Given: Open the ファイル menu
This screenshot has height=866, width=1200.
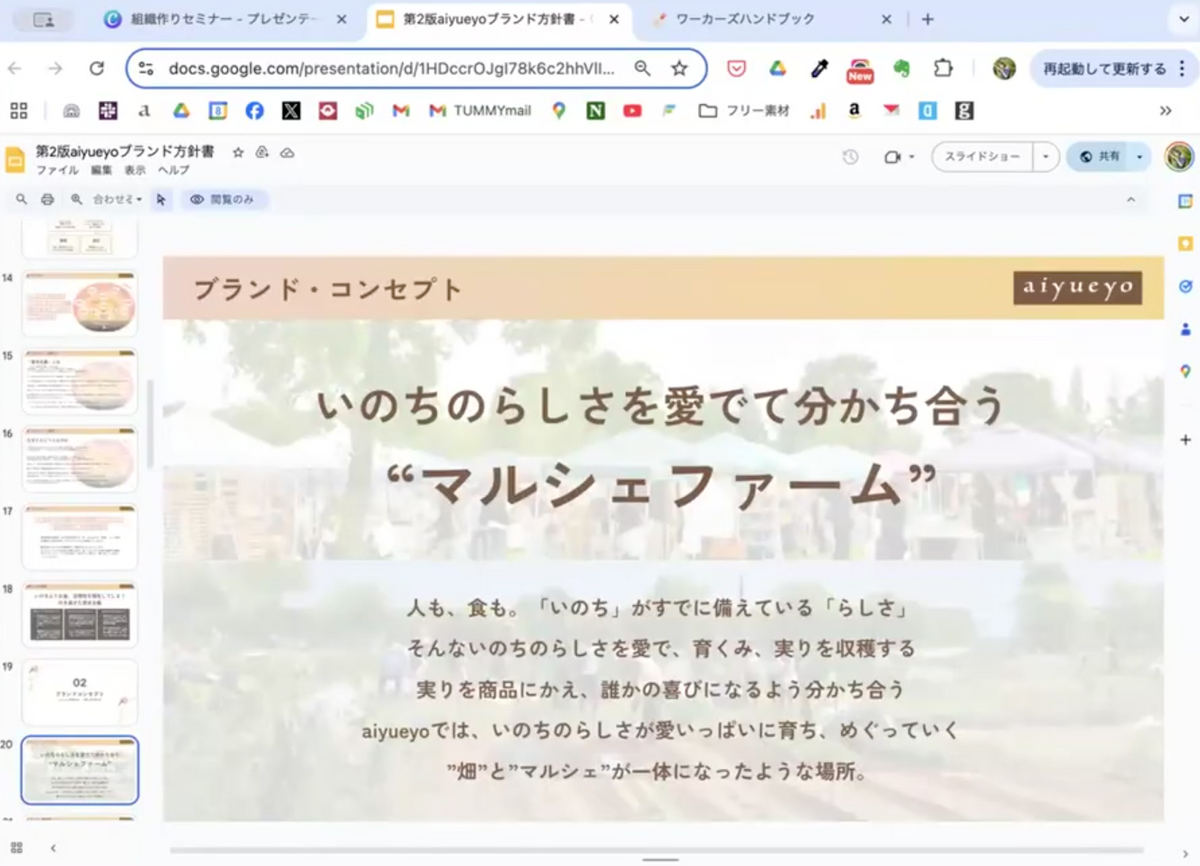Looking at the screenshot, I should [57, 170].
